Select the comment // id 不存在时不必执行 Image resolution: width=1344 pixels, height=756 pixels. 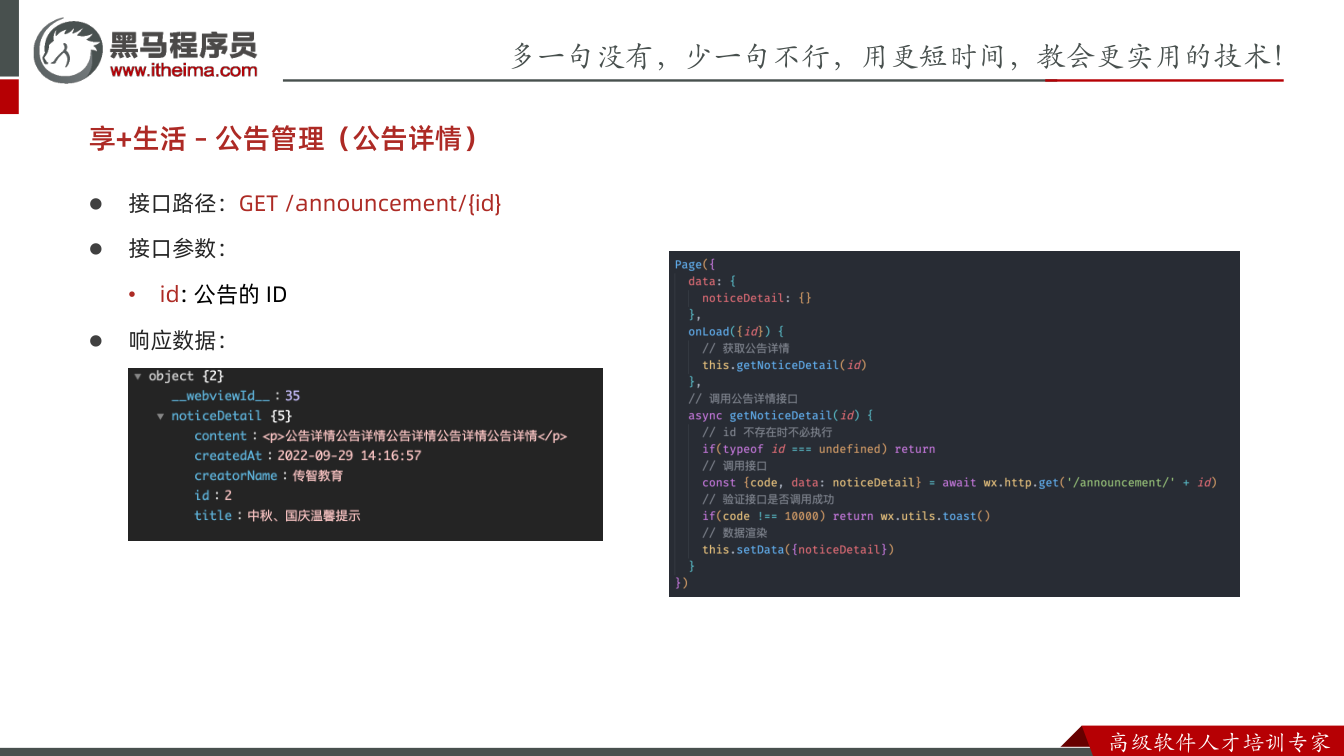[x=767, y=432]
